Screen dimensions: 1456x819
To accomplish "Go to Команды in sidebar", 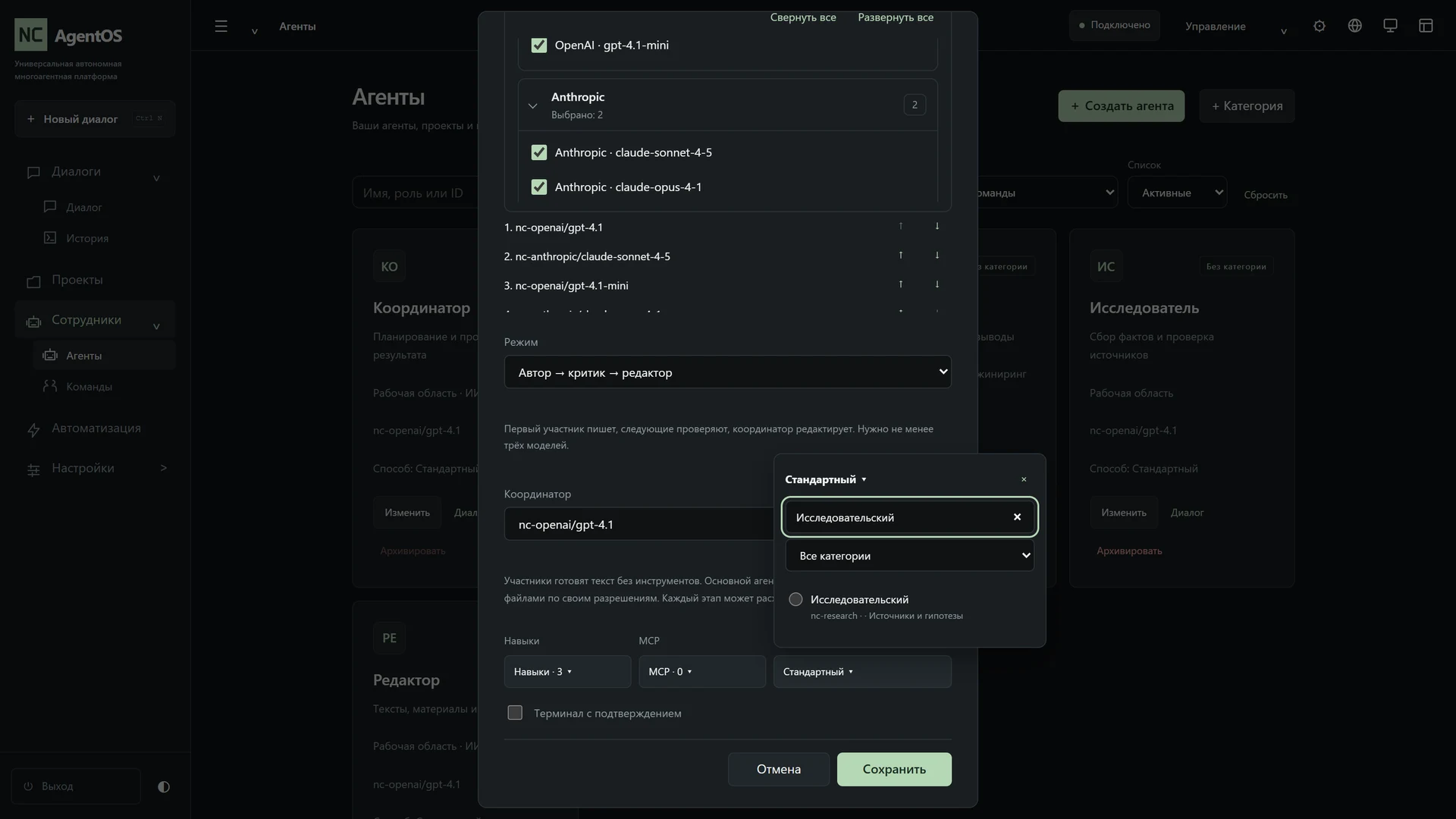I will coord(104,387).
